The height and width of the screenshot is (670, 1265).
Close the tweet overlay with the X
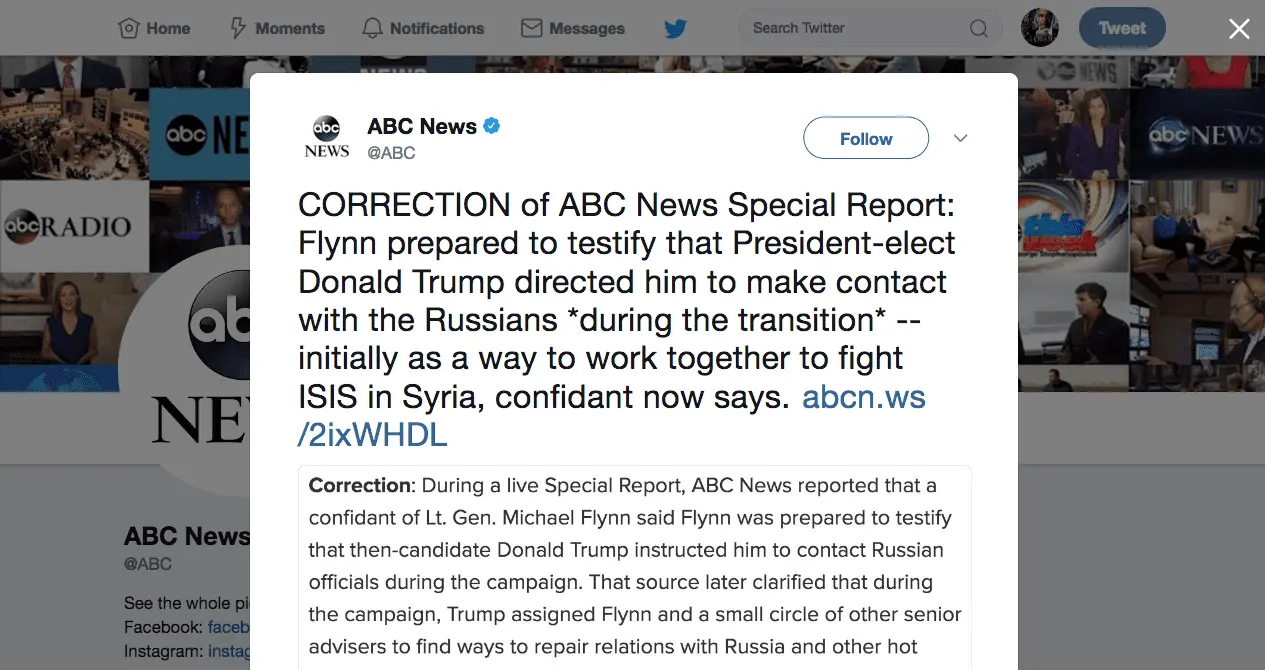tap(1239, 29)
